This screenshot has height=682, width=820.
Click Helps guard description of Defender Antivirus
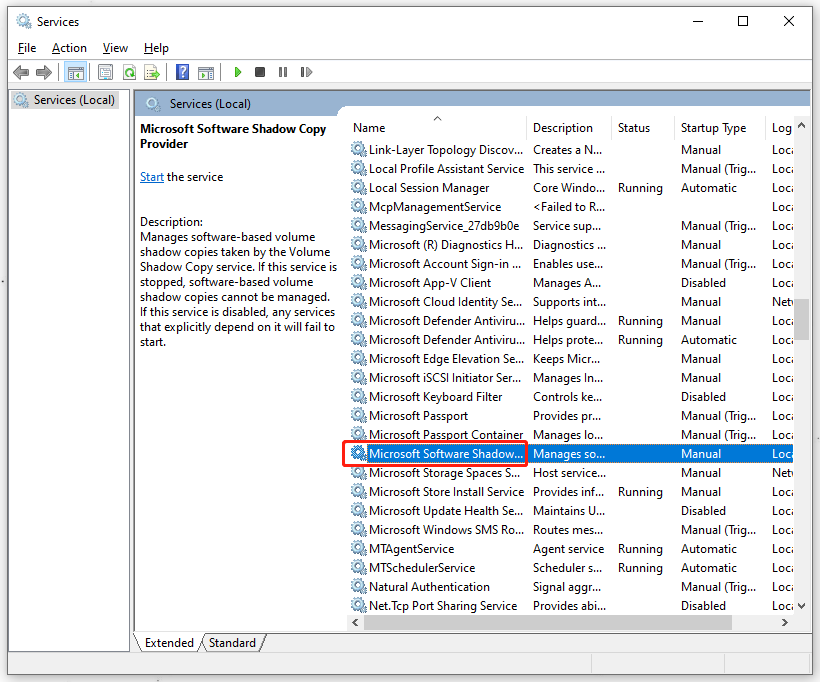(569, 321)
